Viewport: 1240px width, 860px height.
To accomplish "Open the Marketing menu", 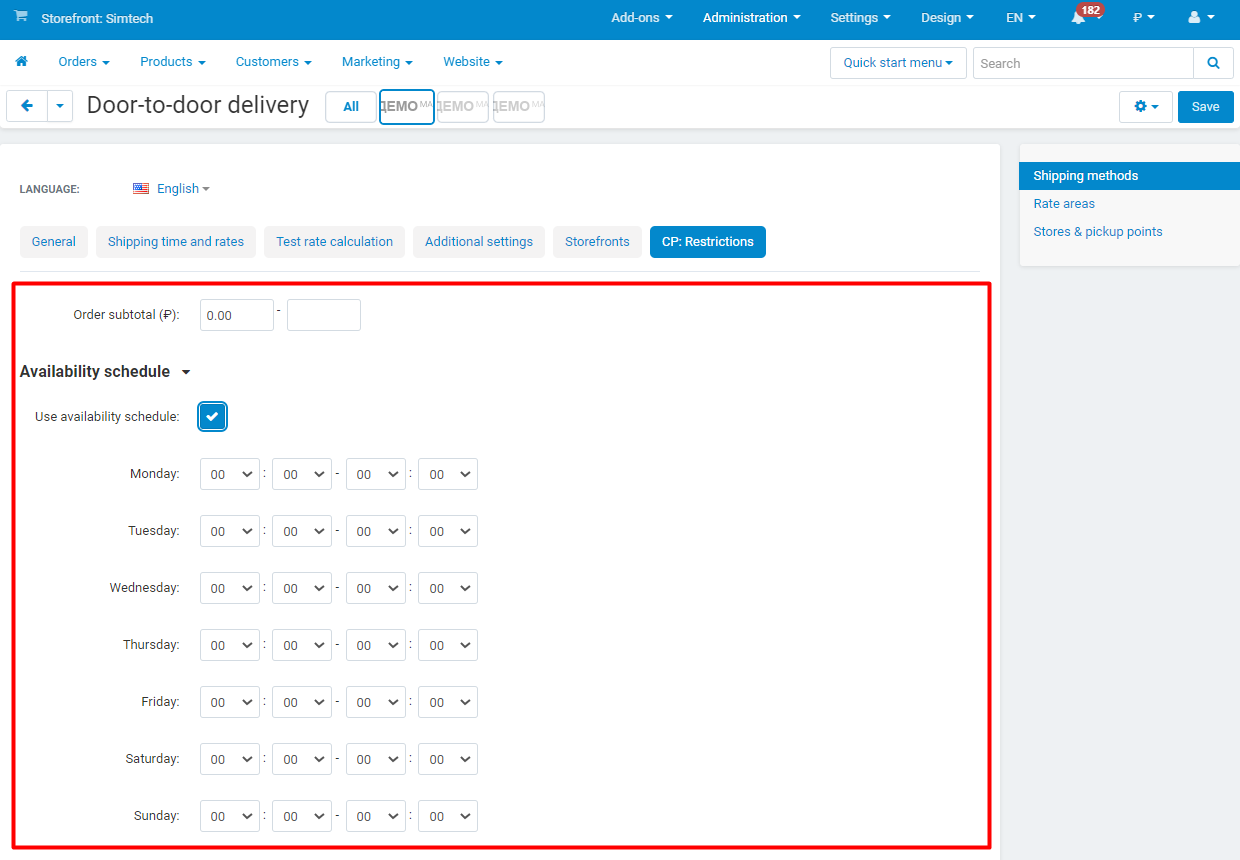I will tap(377, 62).
